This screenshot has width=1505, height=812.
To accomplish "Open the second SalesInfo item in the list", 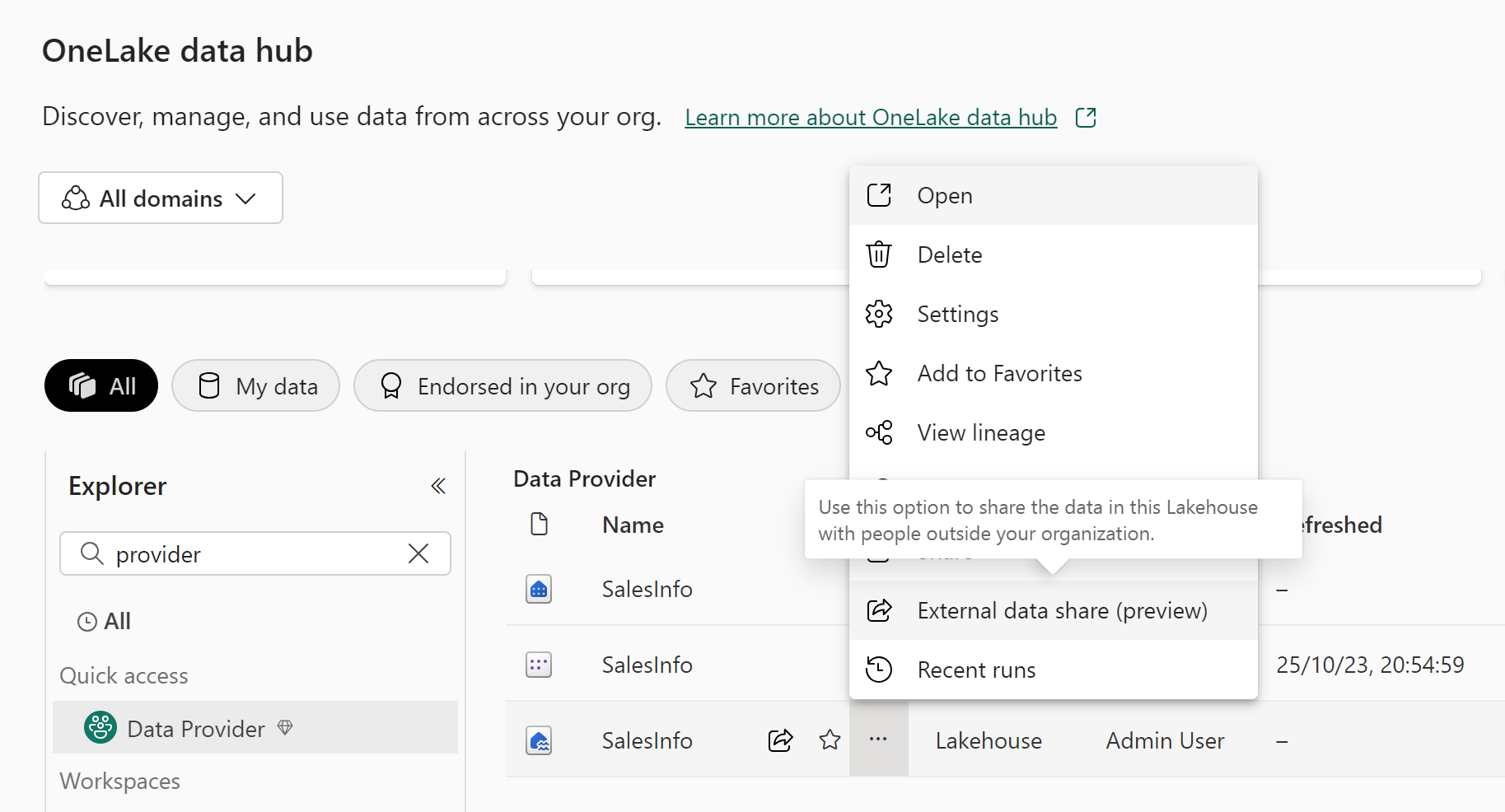I will [647, 665].
